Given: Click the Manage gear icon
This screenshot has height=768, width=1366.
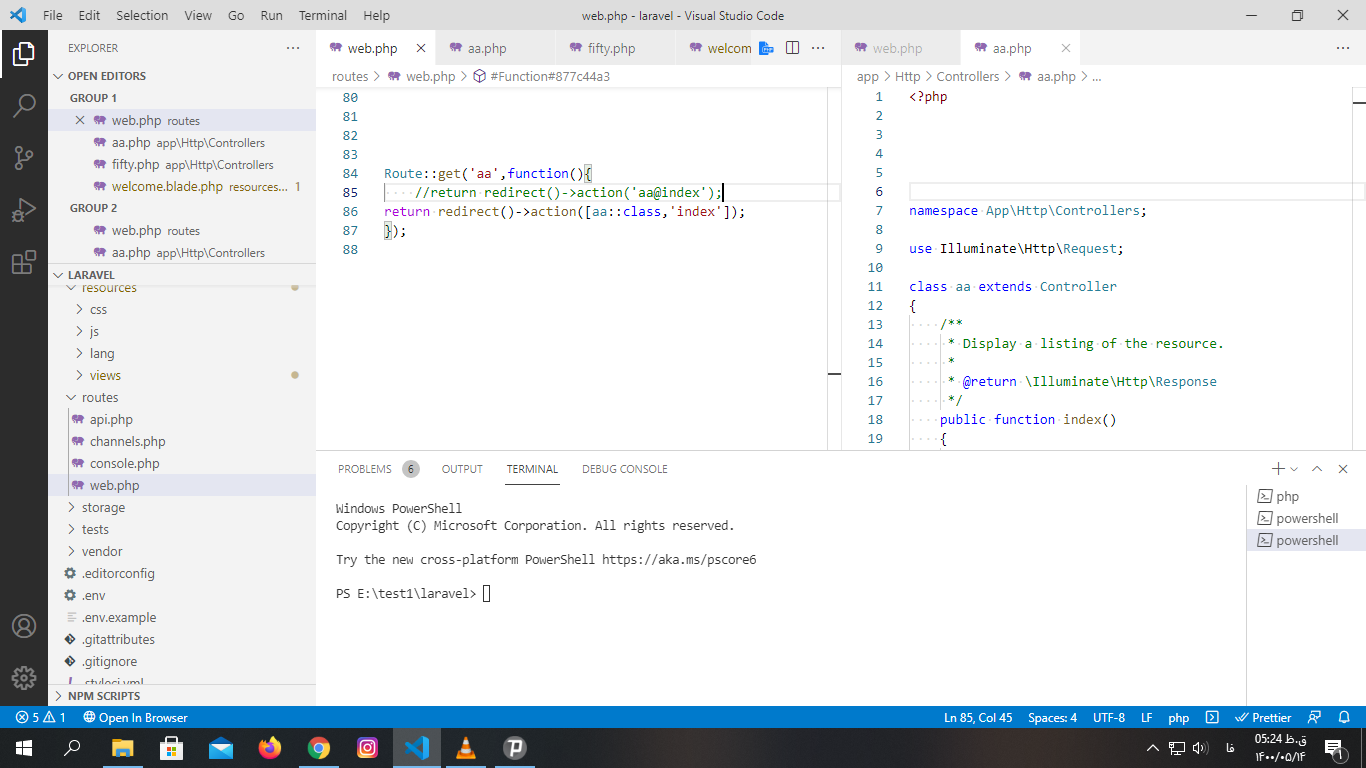Looking at the screenshot, I should tap(24, 678).
